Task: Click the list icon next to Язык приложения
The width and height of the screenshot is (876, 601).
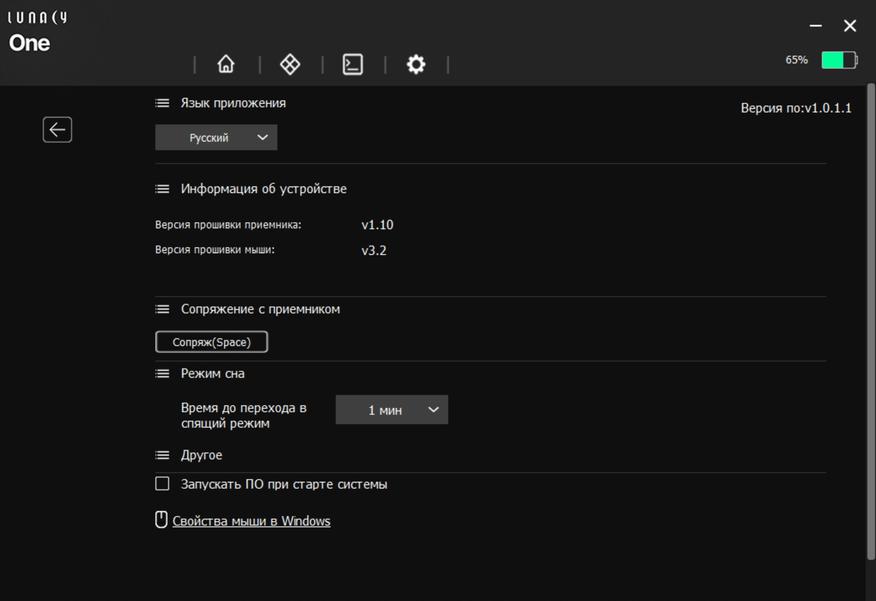Action: 162,103
